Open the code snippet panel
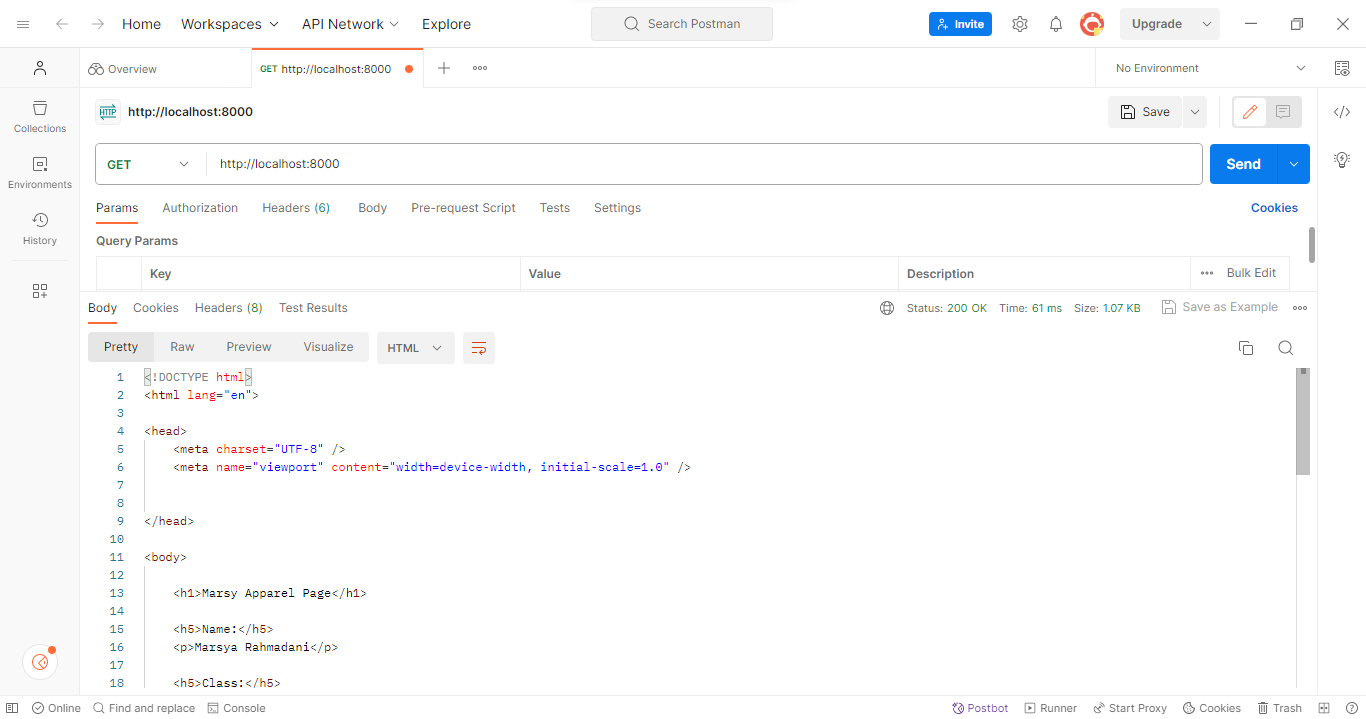1366x719 pixels. point(1341,112)
